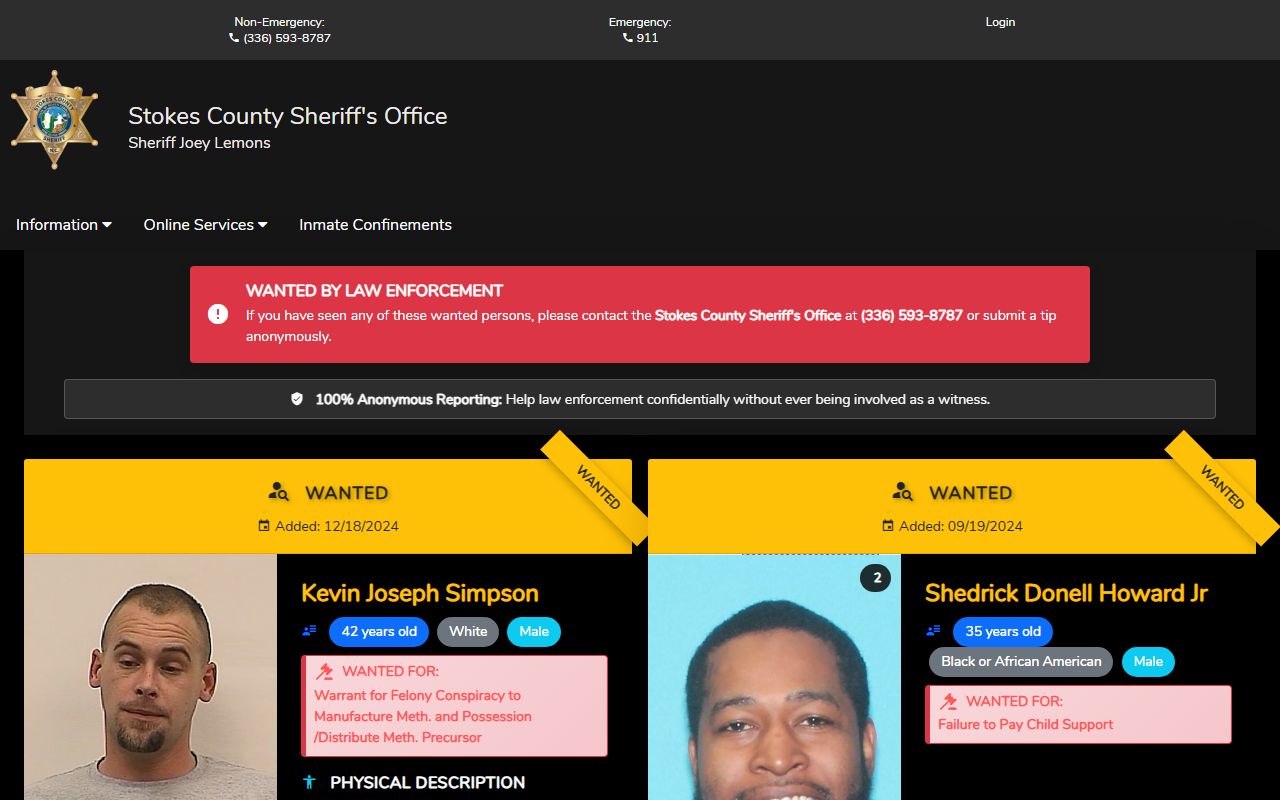
Task: Click the shield icon beside 100% Anonymous Reporting
Action: 297,399
